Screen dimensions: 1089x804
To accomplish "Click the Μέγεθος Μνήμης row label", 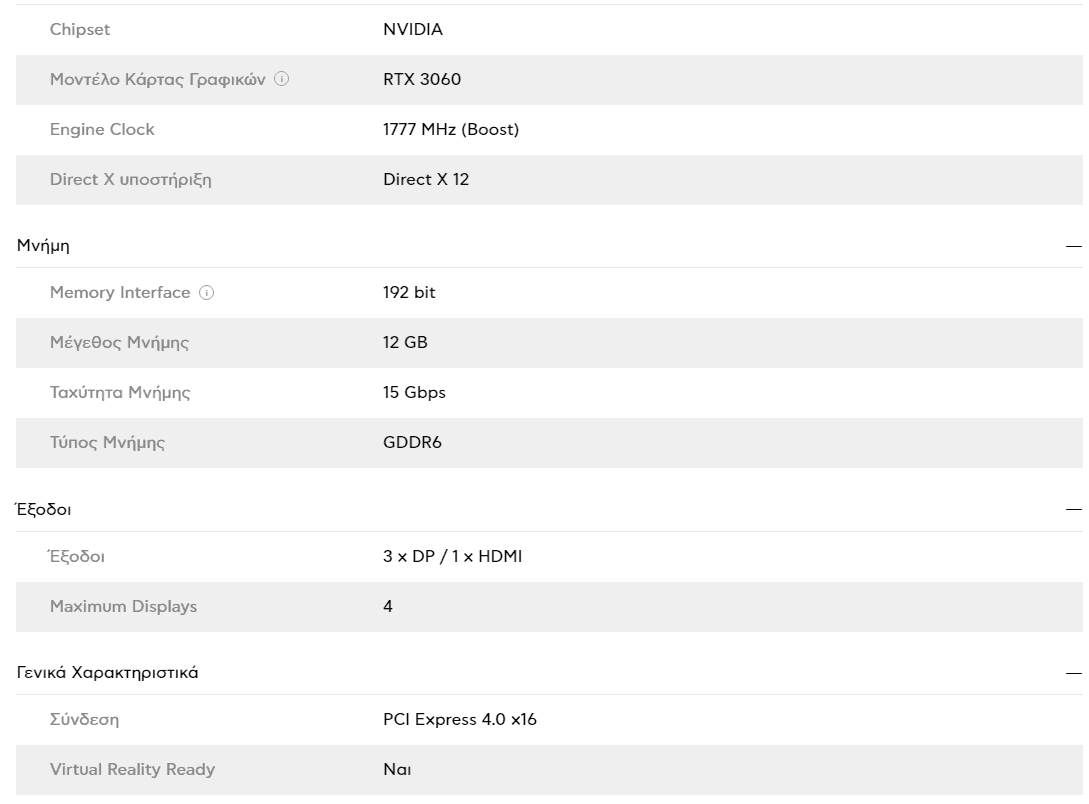I will click(119, 342).
